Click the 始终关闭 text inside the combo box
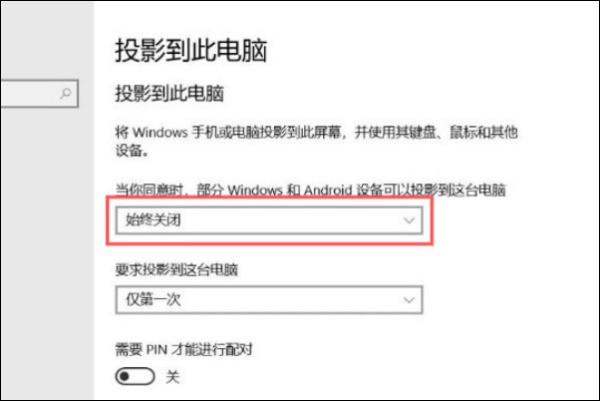The image size is (600, 401). click(153, 220)
